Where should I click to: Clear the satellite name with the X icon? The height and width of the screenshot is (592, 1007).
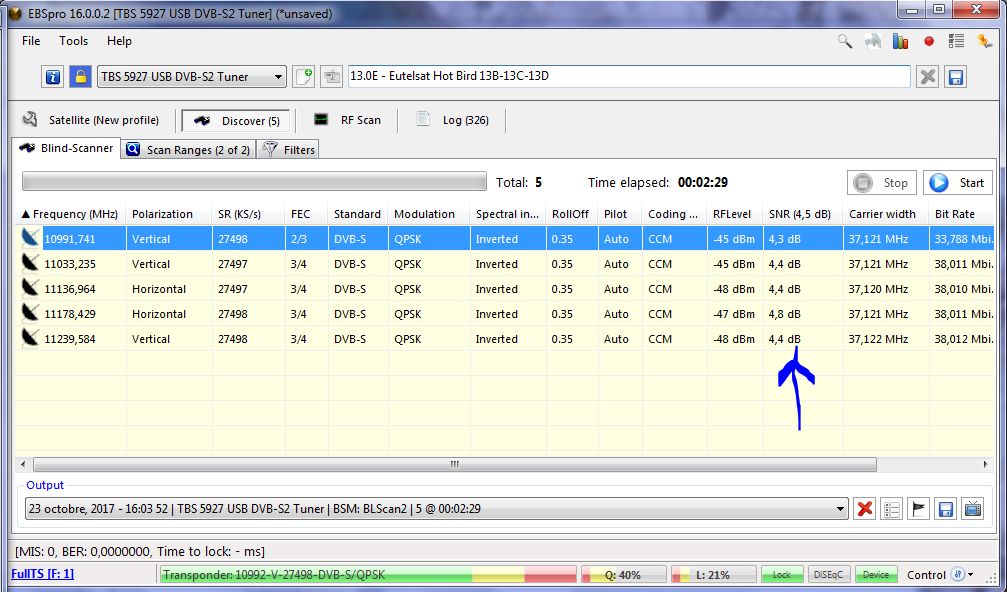pos(928,77)
